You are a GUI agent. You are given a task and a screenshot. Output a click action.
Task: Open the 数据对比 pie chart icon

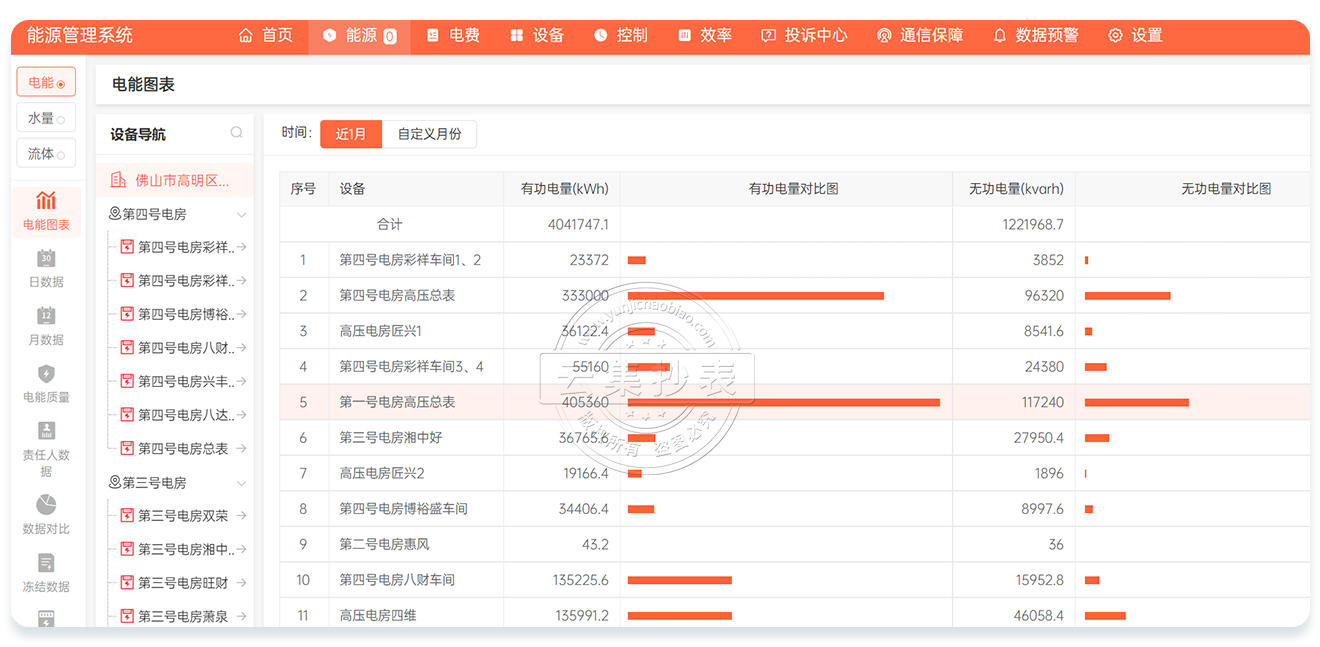point(46,505)
